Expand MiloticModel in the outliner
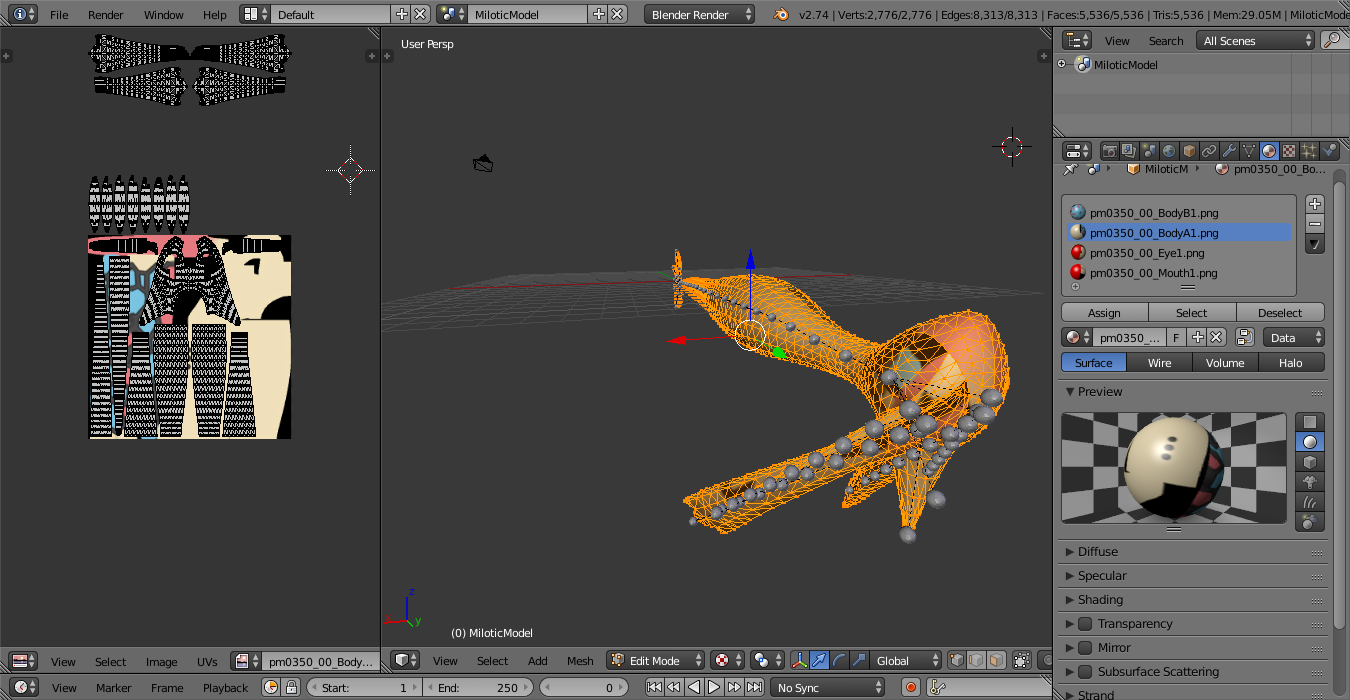 pyautogui.click(x=1062, y=64)
